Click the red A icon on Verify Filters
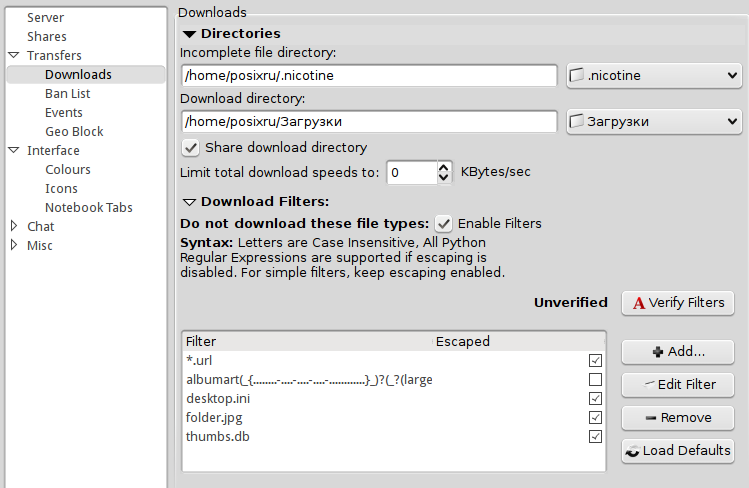The height and width of the screenshot is (488, 749). point(639,303)
